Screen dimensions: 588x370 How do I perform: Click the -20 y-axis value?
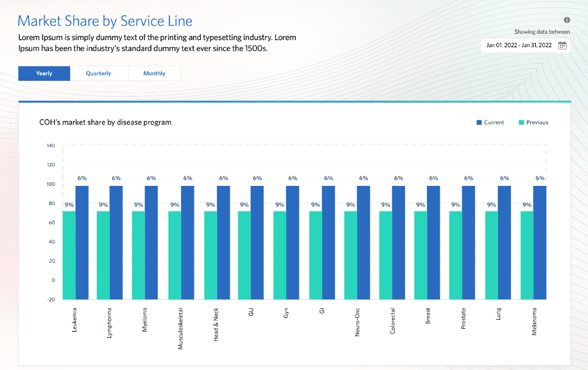coord(51,299)
